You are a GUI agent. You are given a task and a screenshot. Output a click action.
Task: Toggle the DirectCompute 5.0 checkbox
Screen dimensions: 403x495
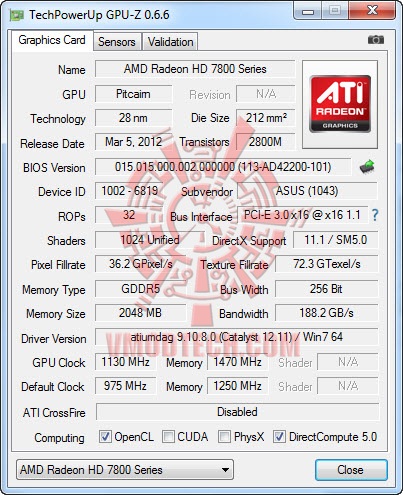pos(279,436)
